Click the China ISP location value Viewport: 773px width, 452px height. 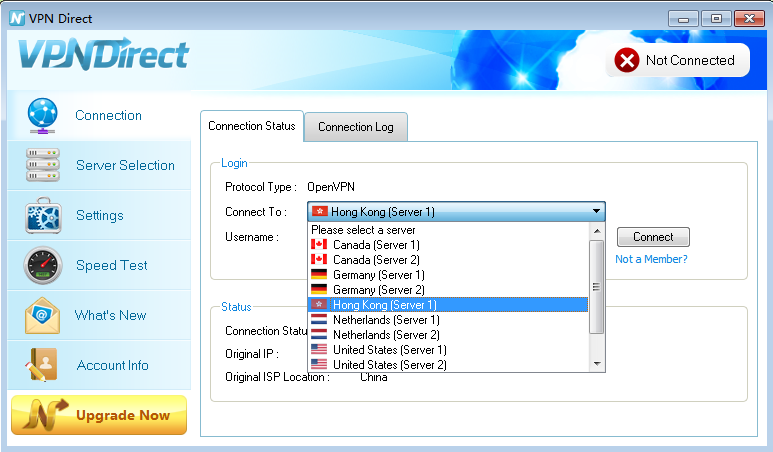(x=374, y=377)
